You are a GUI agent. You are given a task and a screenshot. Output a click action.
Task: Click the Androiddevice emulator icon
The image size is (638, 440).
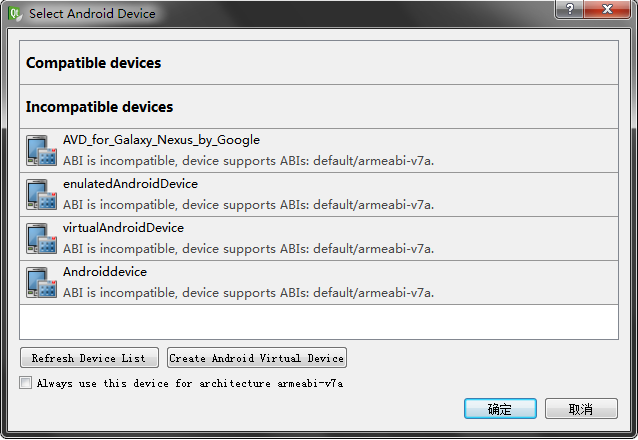pyautogui.click(x=42, y=282)
